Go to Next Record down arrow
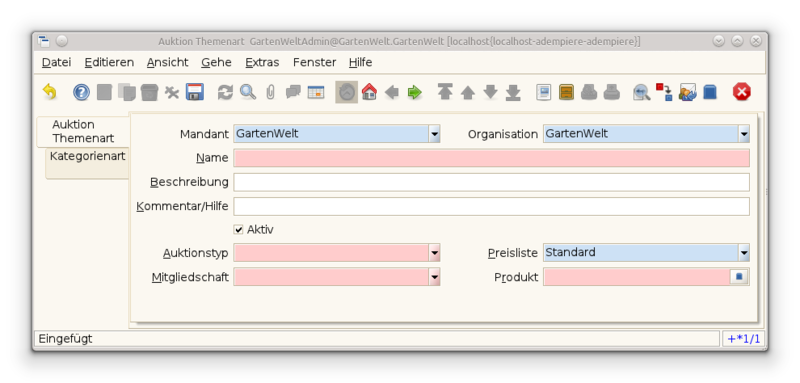This screenshot has height=383, width=800. click(x=490, y=92)
